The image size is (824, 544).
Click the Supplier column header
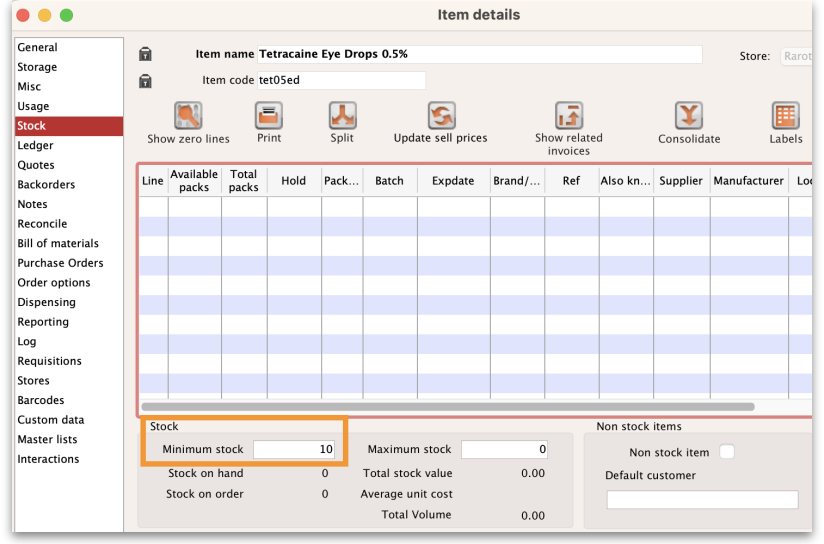pyautogui.click(x=681, y=181)
